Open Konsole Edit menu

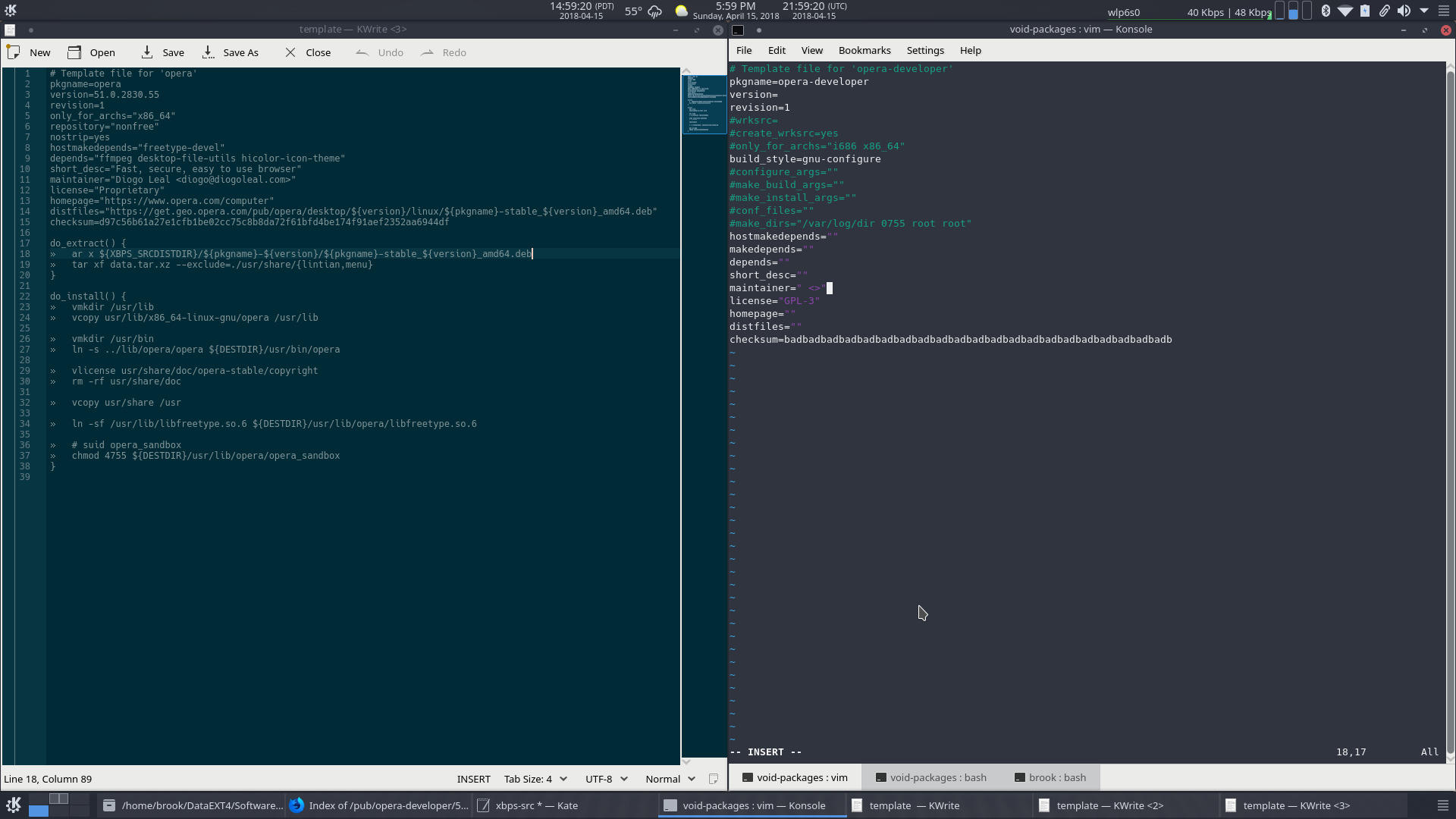pos(777,50)
